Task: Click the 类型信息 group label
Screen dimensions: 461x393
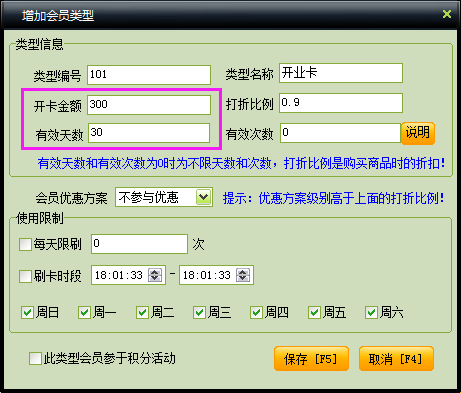Action: (39, 44)
